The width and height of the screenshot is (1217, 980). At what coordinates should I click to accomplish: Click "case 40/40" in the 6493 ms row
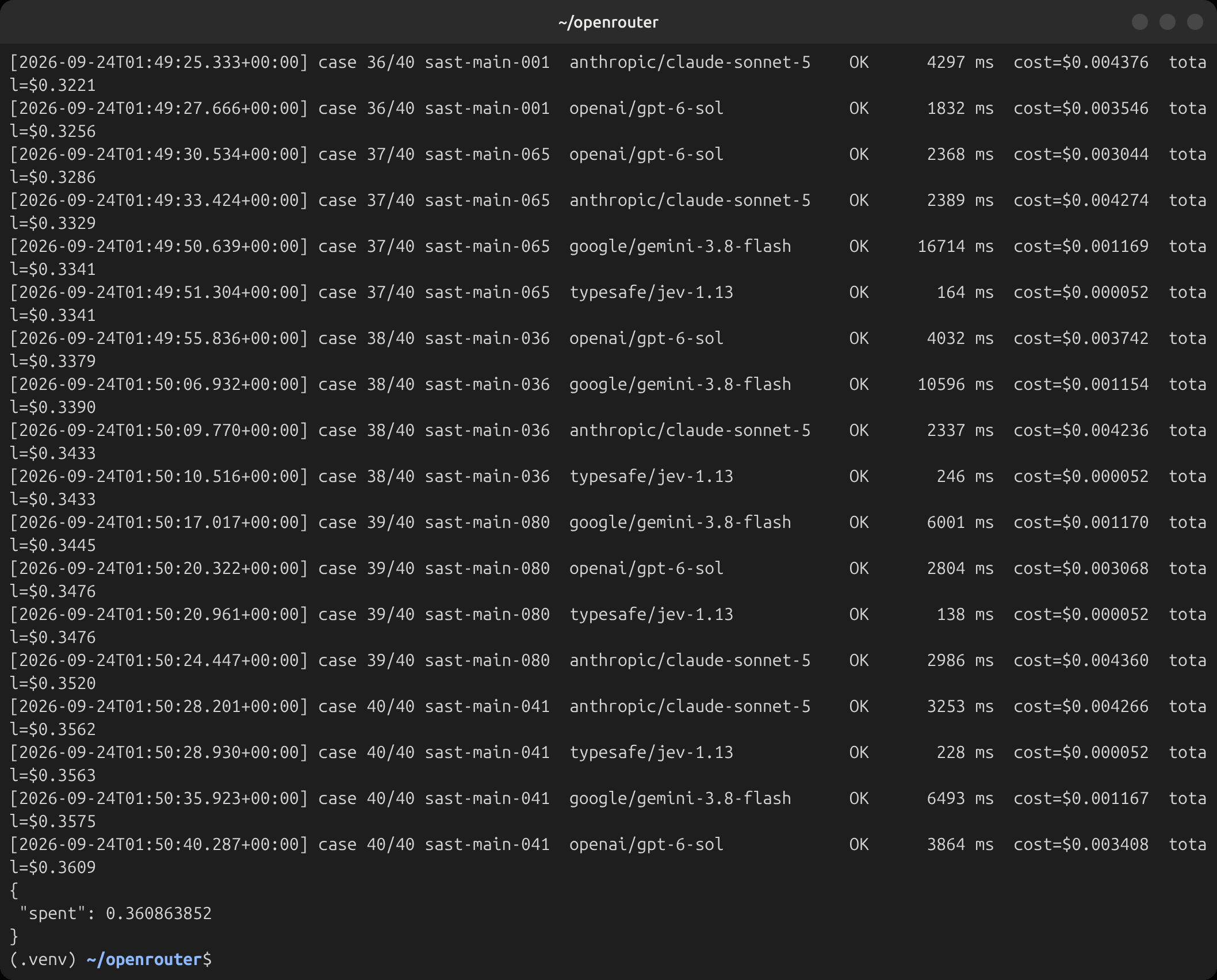pyautogui.click(x=366, y=798)
